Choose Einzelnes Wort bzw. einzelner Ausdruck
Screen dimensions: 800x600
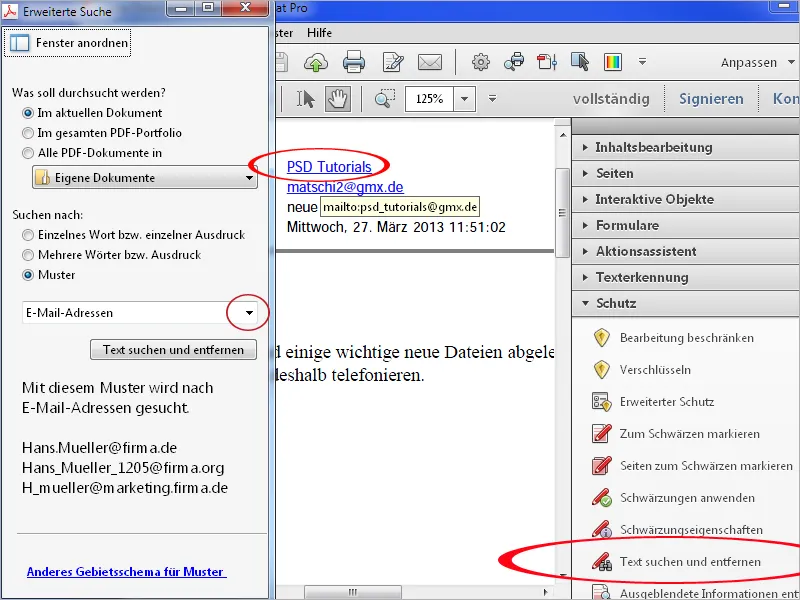28,235
